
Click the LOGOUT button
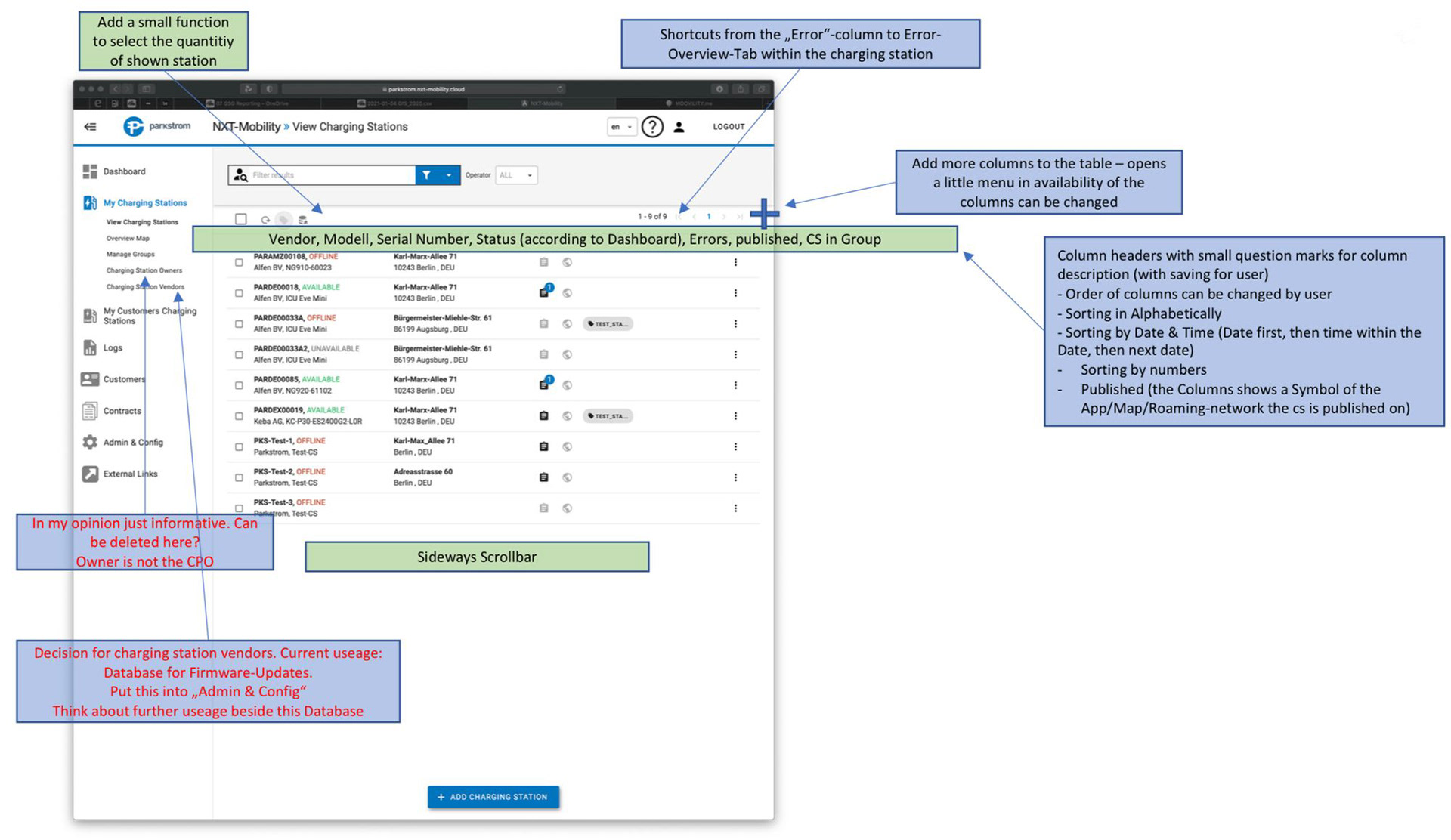[x=729, y=127]
